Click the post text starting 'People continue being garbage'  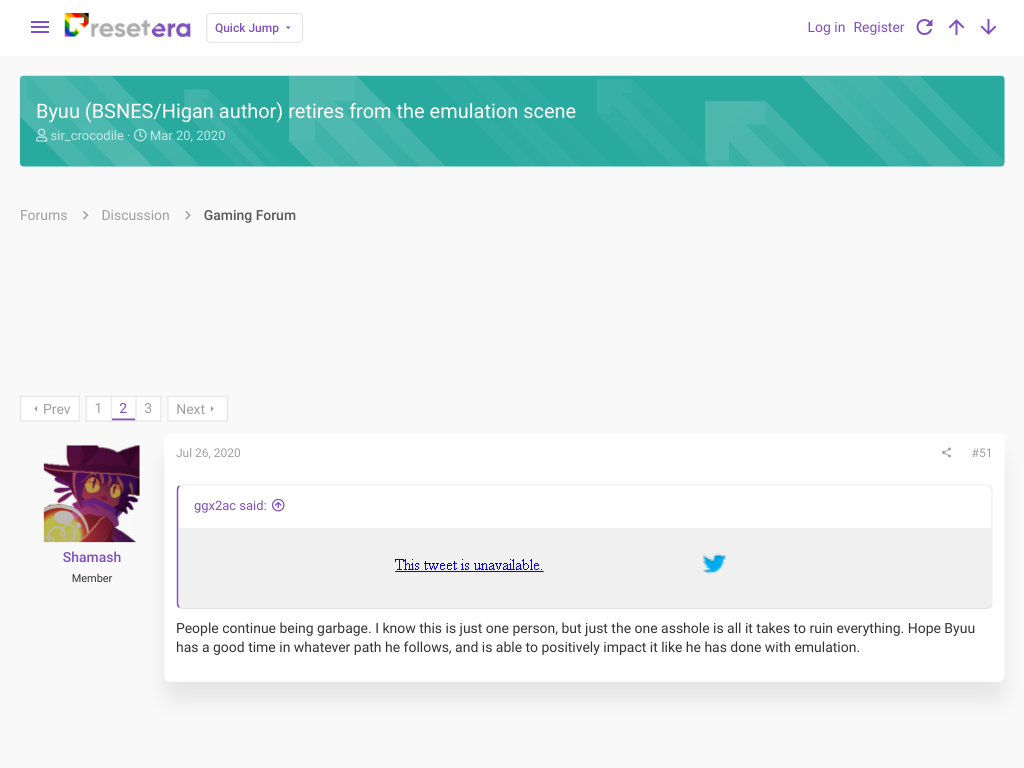coord(575,638)
